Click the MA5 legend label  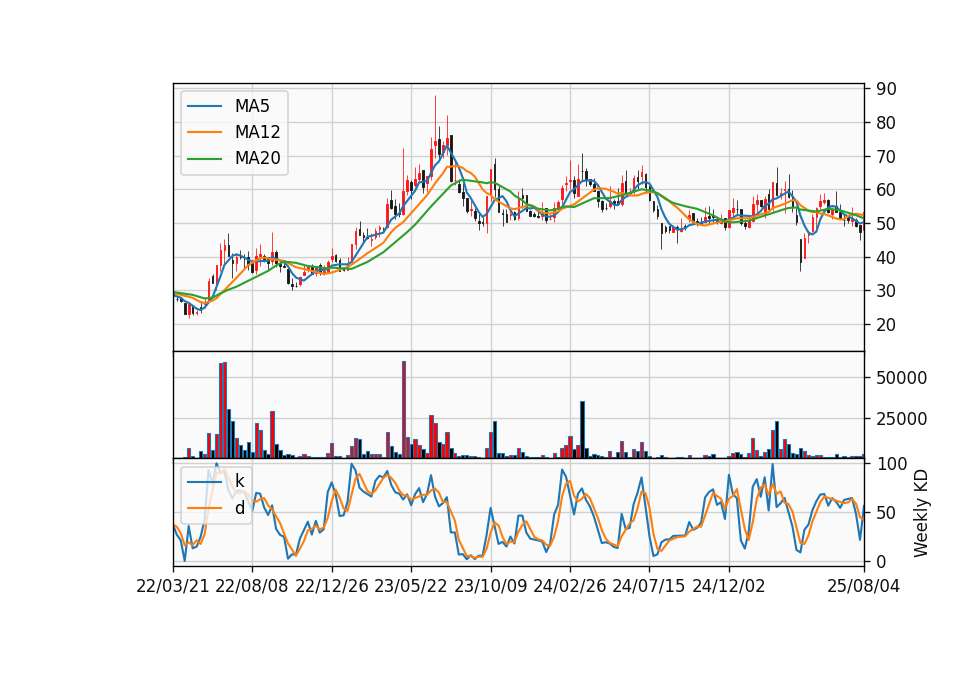click(x=252, y=106)
